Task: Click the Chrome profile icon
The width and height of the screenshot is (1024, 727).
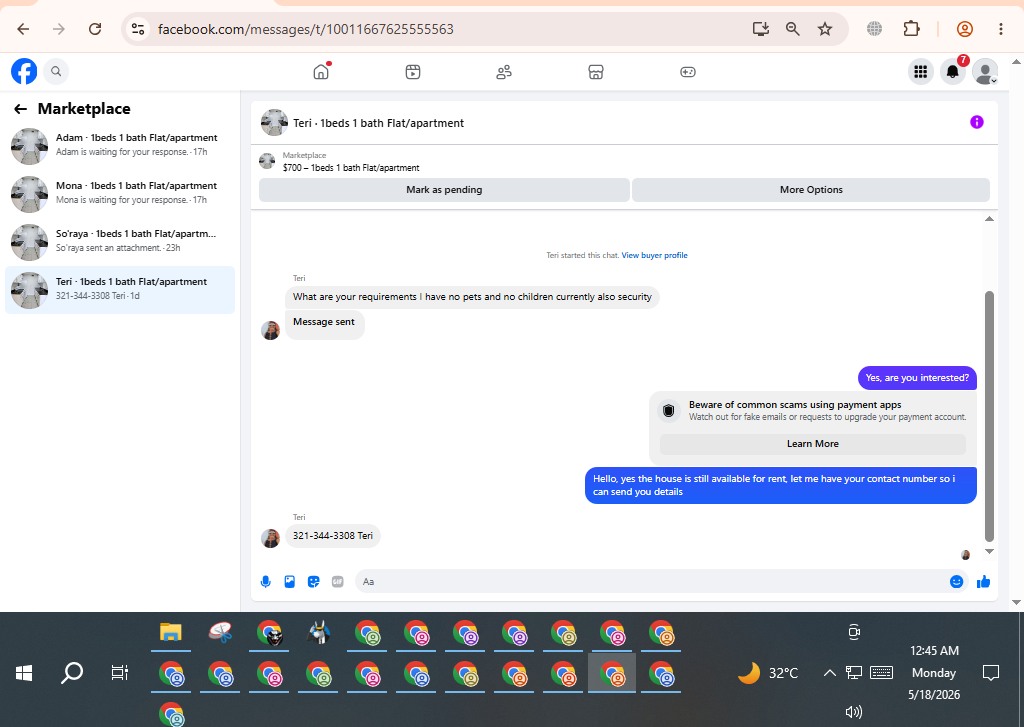Action: (x=965, y=29)
